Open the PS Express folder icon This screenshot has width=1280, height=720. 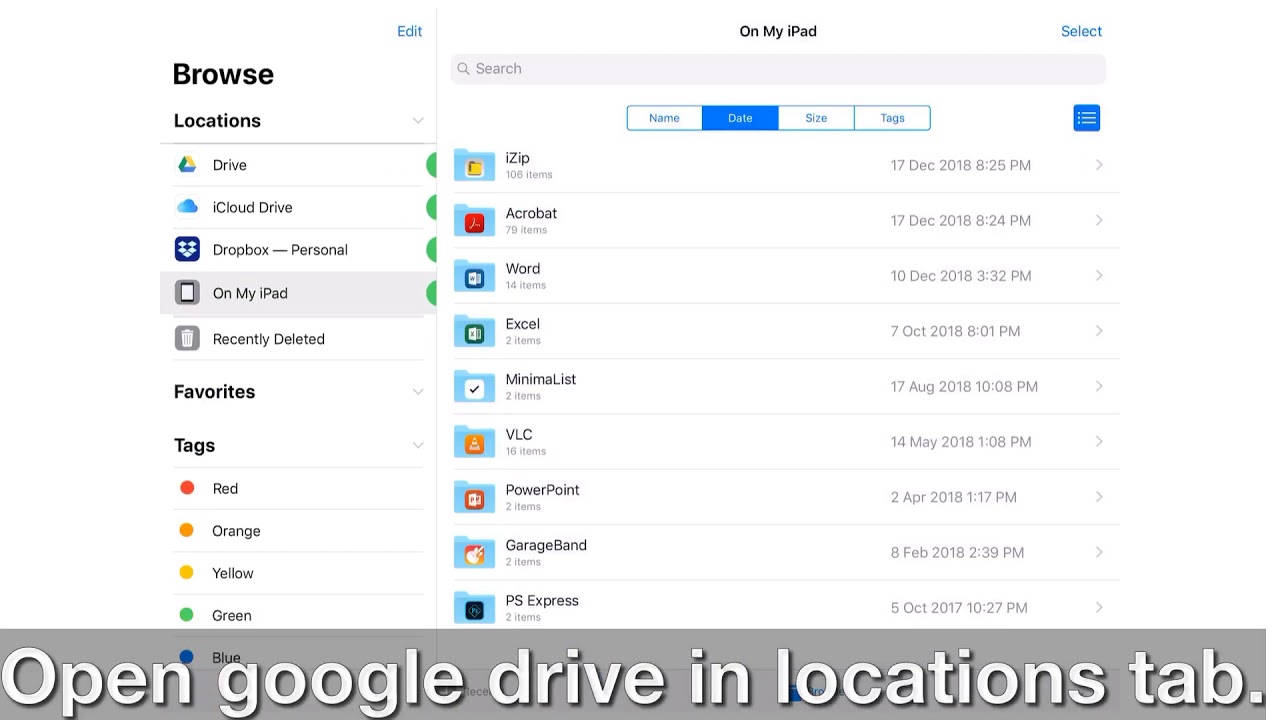pyautogui.click(x=474, y=607)
